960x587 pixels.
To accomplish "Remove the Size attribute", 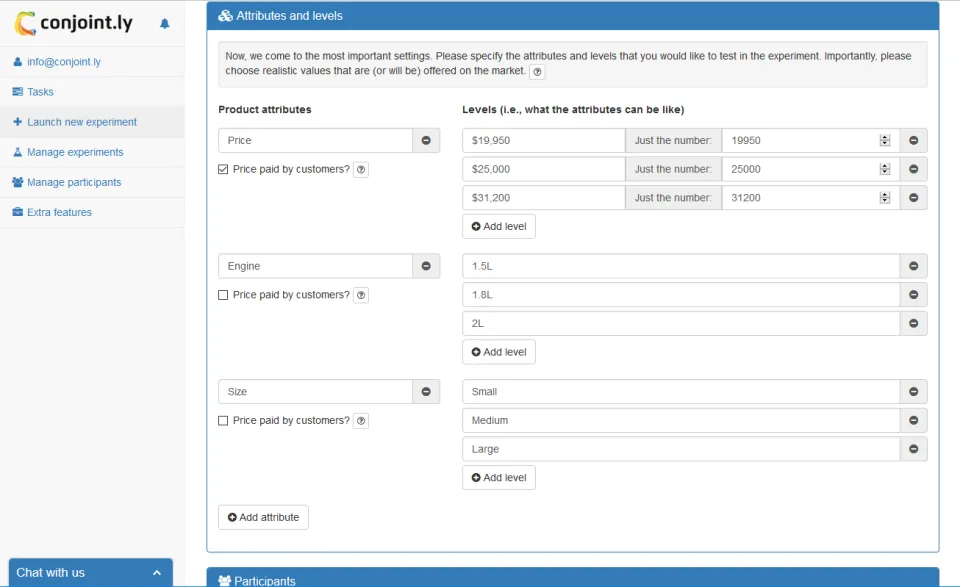I will click(x=426, y=392).
